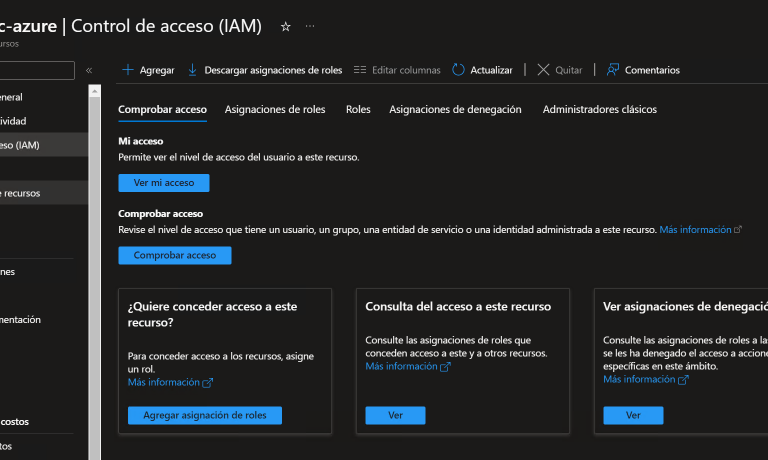Go to Administradores clásicos tab

click(599, 110)
